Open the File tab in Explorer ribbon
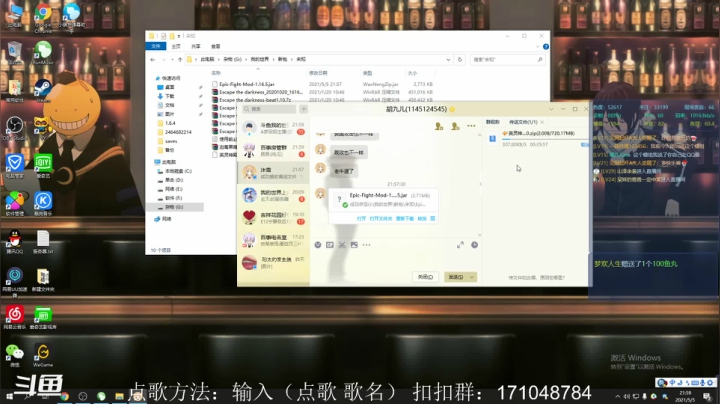 [x=156, y=46]
